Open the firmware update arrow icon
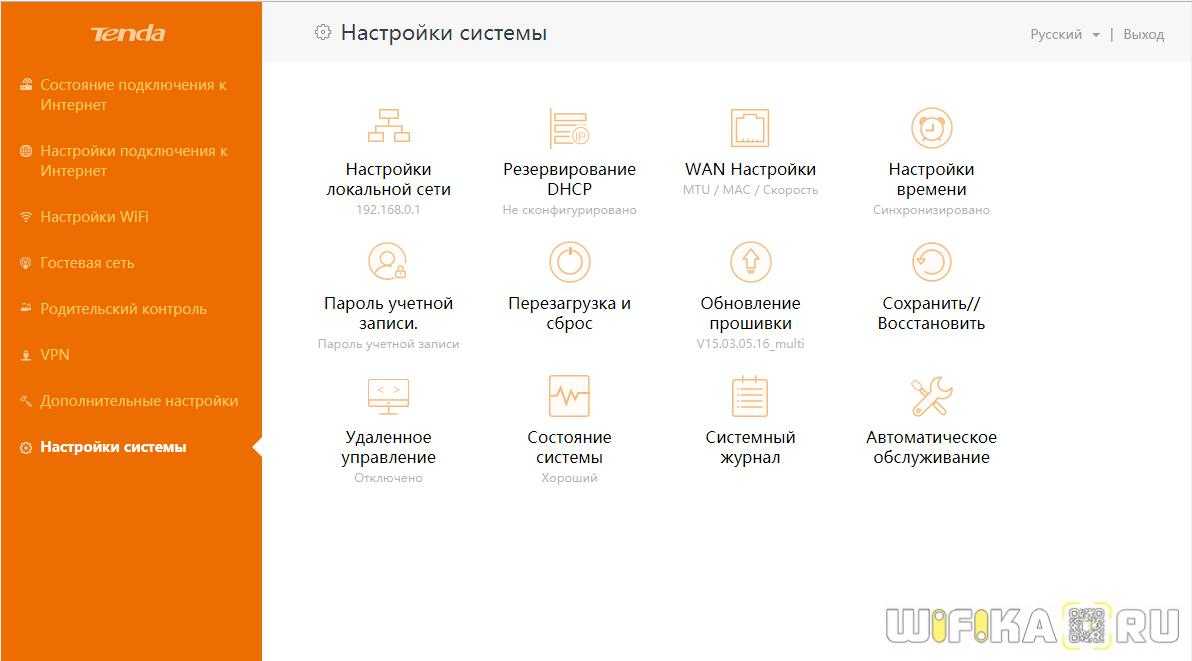This screenshot has height=661, width=1192. coord(750,261)
